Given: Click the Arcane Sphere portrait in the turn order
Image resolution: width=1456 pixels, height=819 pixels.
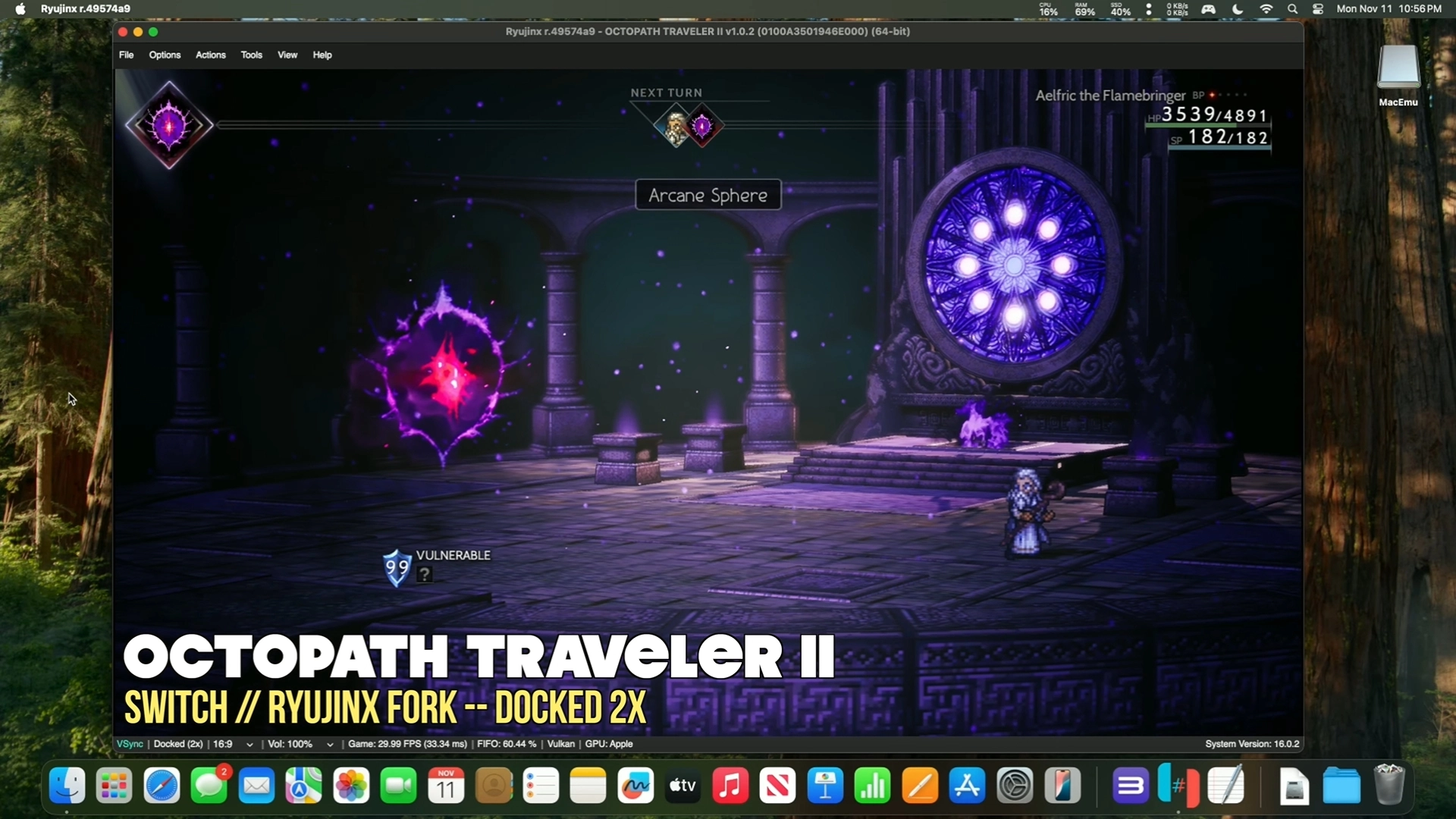Looking at the screenshot, I should click(x=703, y=126).
